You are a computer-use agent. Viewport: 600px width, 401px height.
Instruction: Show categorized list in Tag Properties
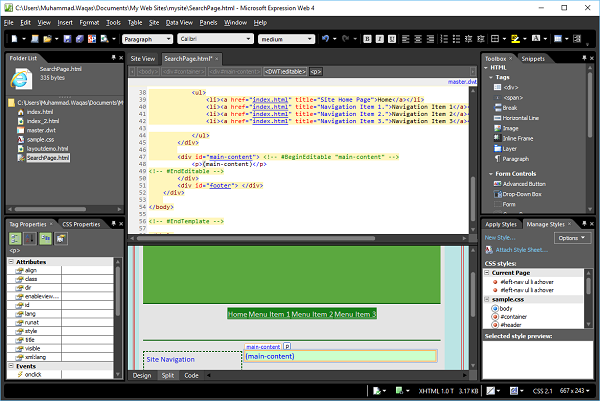point(16,238)
